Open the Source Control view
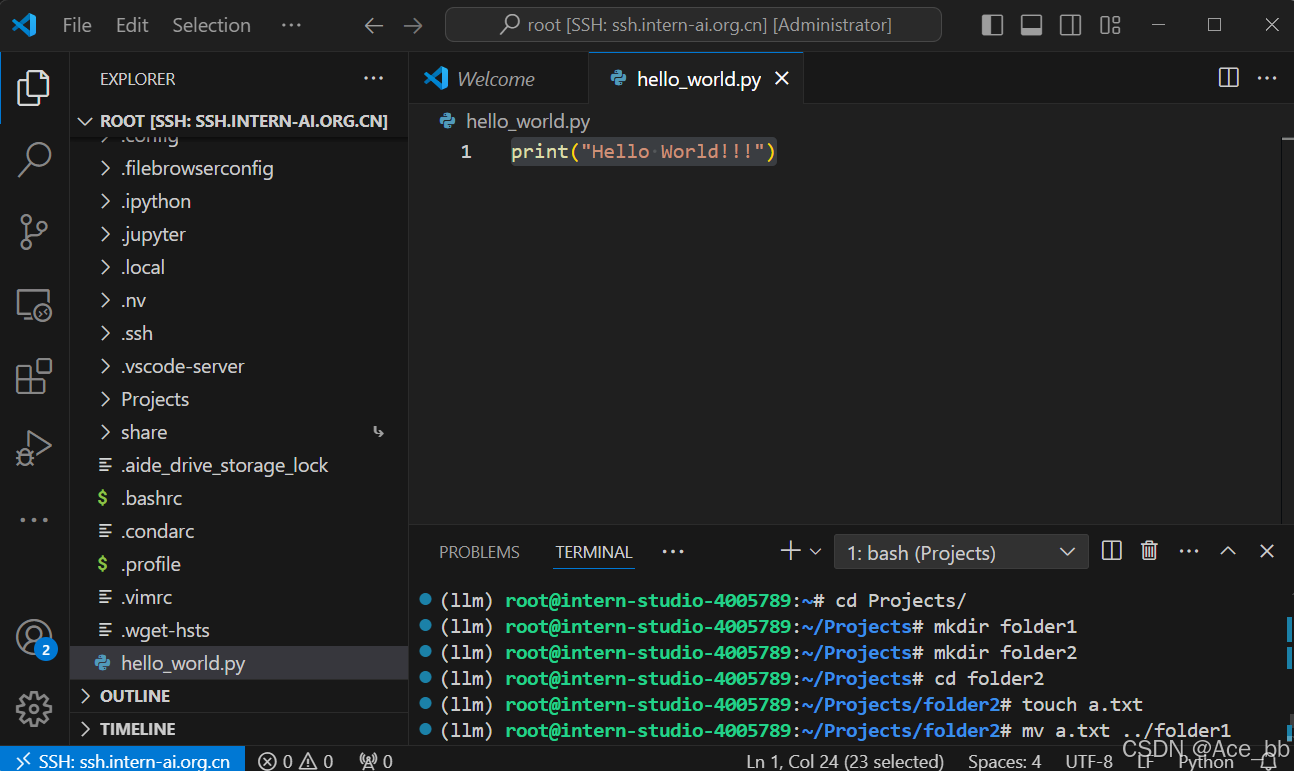 tap(34, 232)
